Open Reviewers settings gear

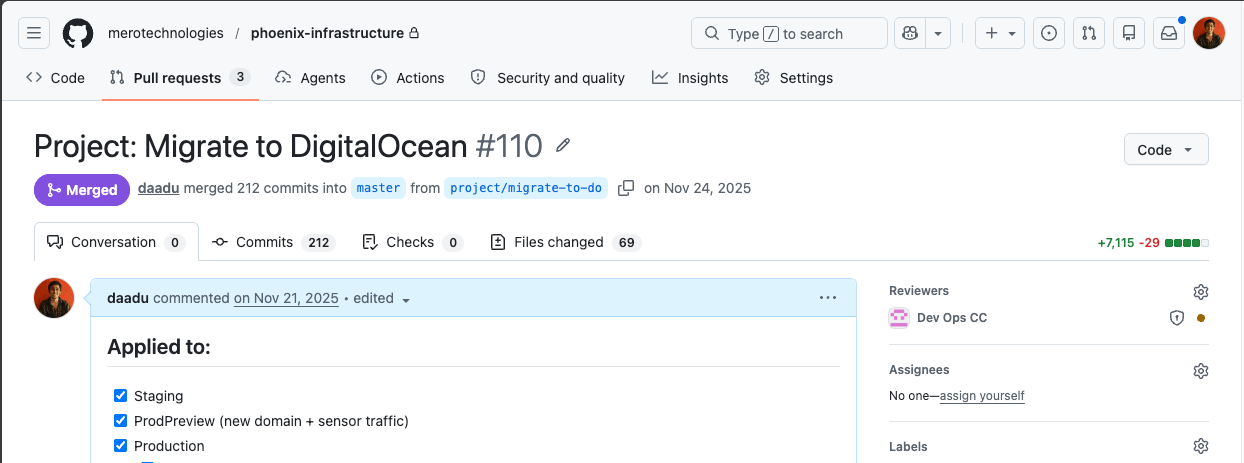[1201, 292]
